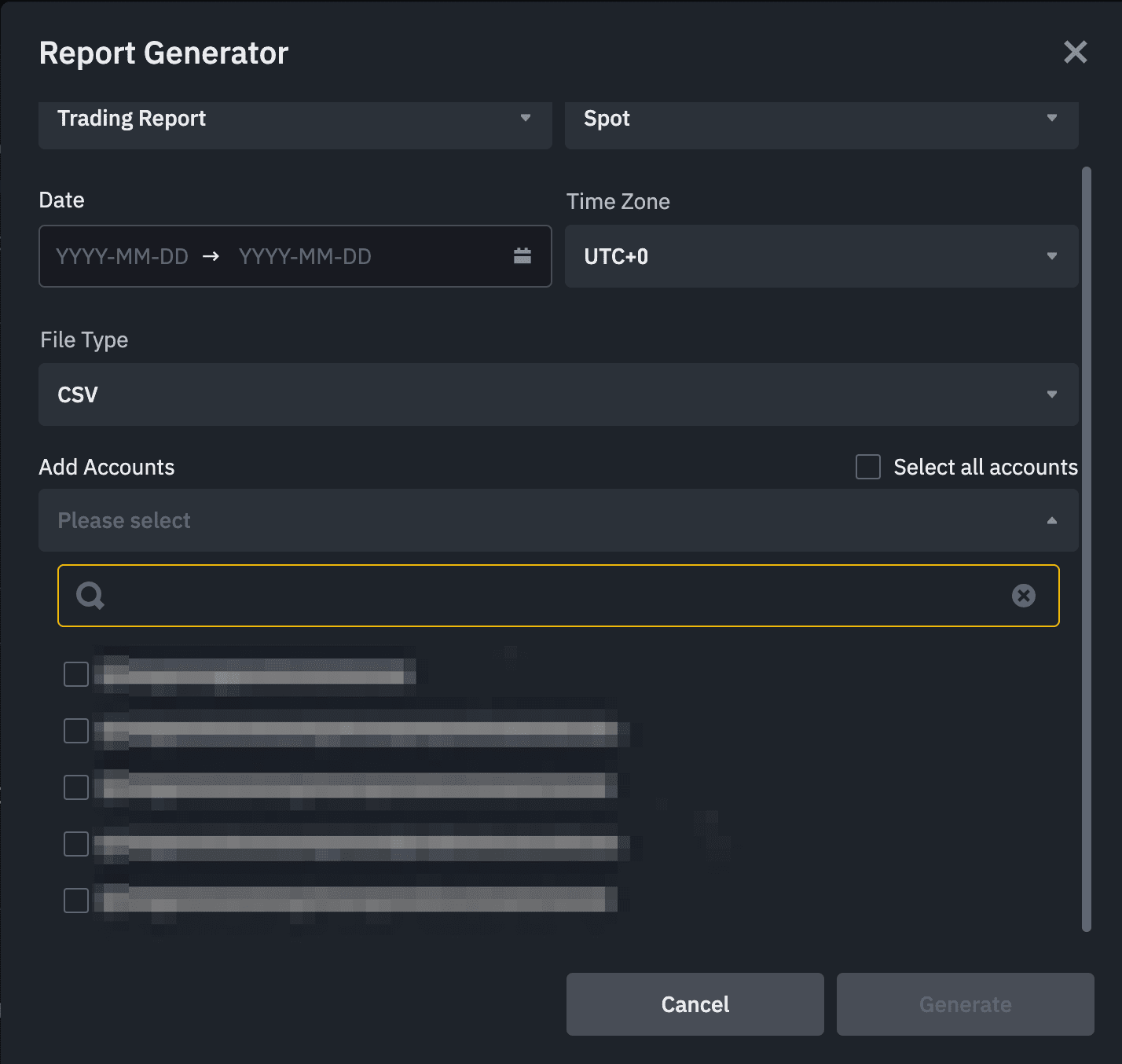
Task: Clear the account search with X icon
Action: click(x=1023, y=596)
